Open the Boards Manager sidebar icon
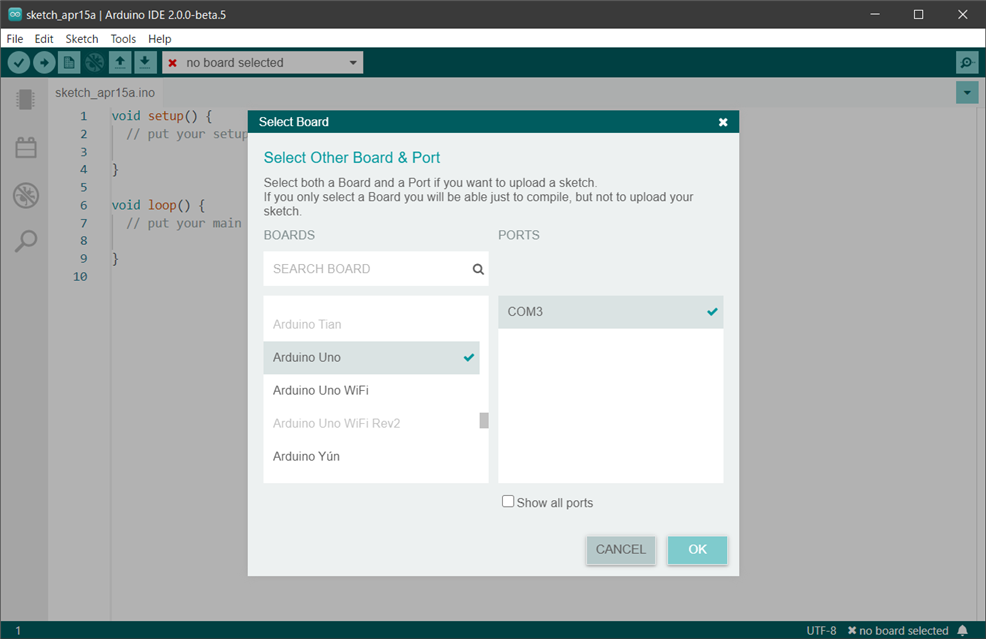This screenshot has width=986, height=639. click(x=26, y=99)
